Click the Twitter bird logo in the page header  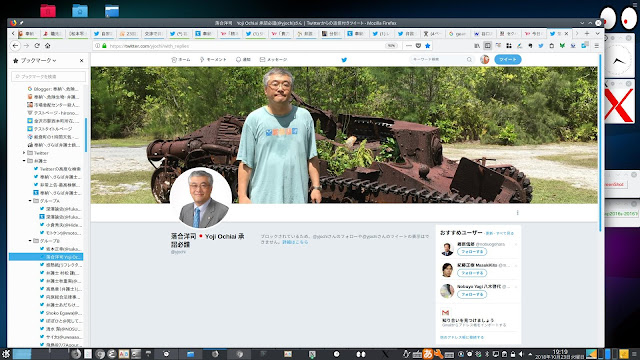344,60
